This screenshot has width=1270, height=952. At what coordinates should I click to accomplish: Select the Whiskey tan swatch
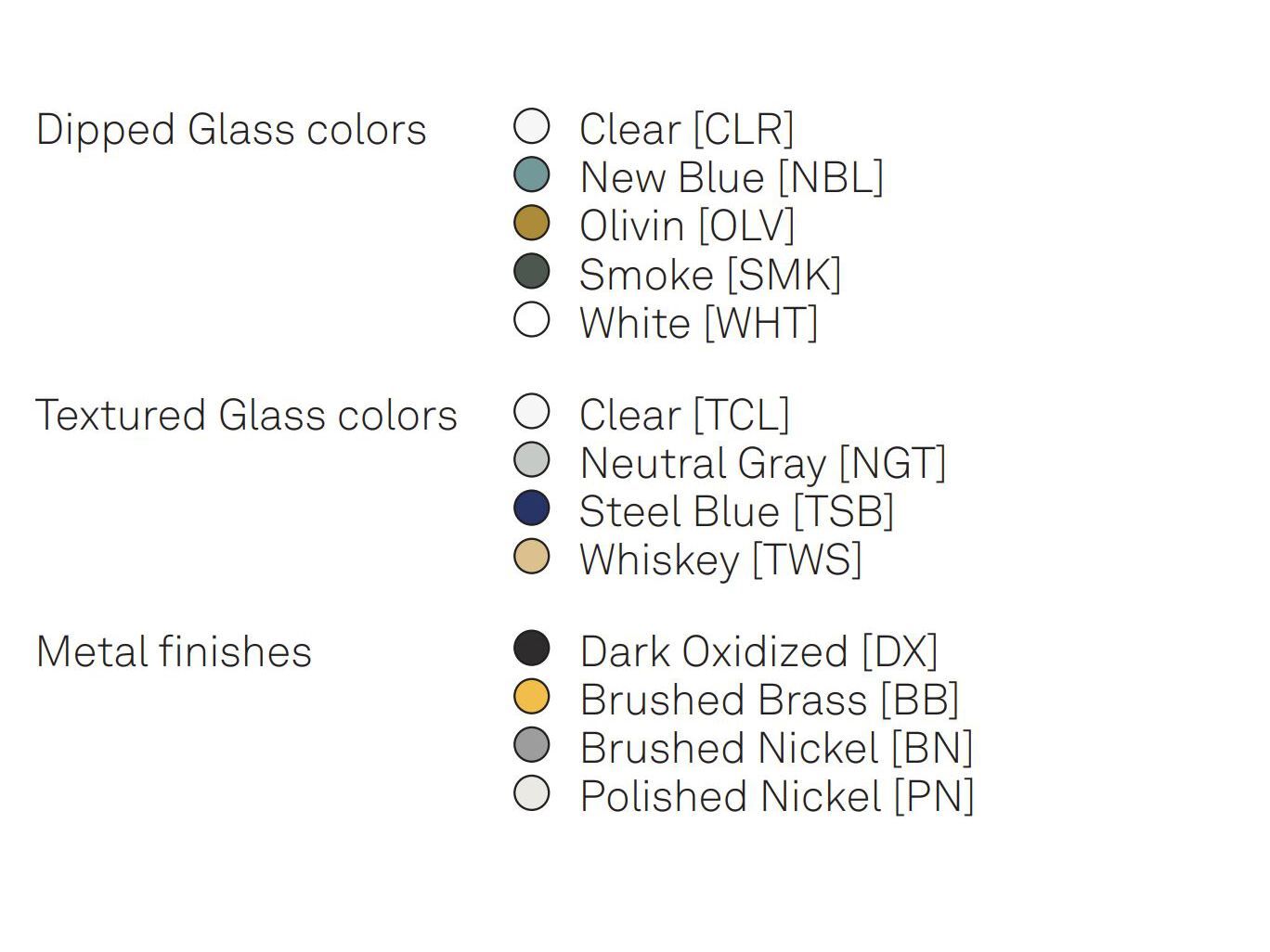click(x=532, y=557)
